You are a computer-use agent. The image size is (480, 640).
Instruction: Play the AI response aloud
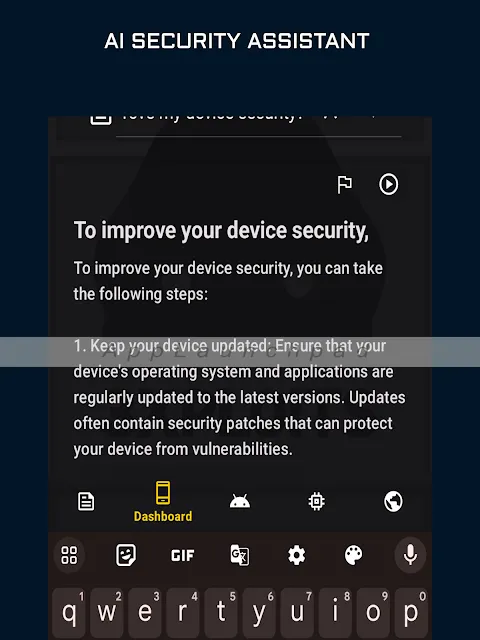pyautogui.click(x=388, y=184)
